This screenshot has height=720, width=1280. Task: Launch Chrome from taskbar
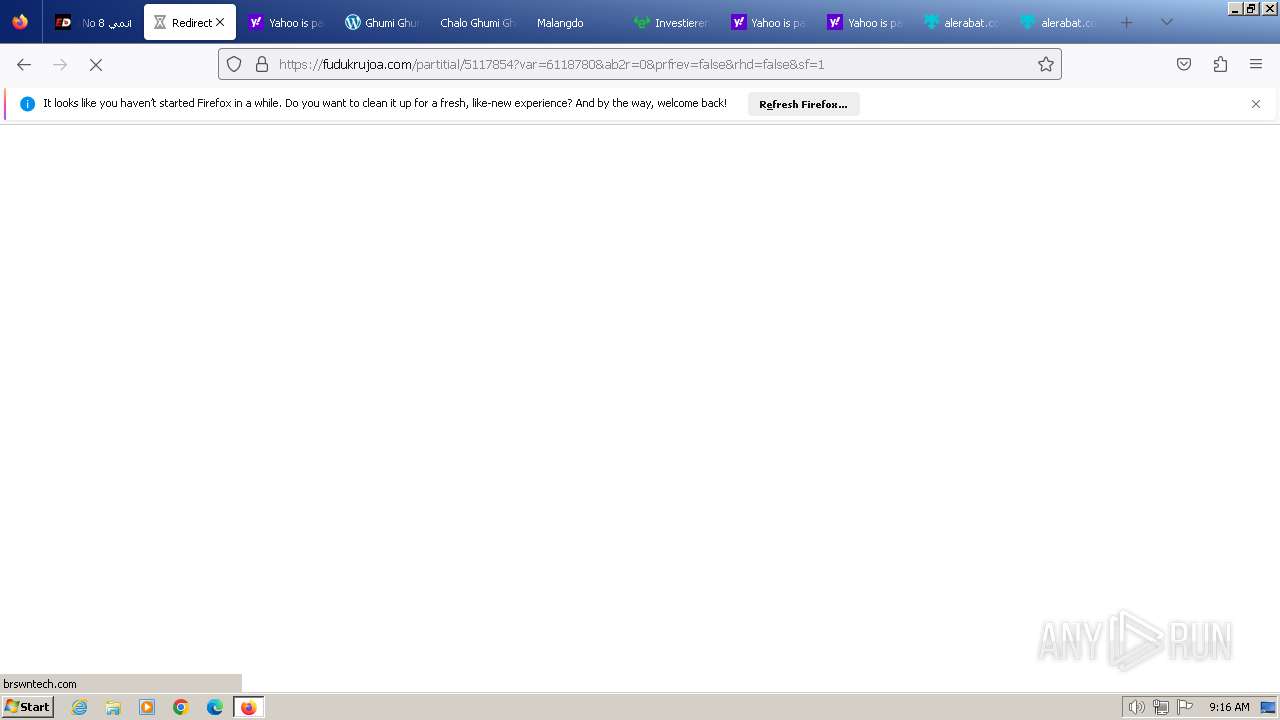click(x=181, y=707)
